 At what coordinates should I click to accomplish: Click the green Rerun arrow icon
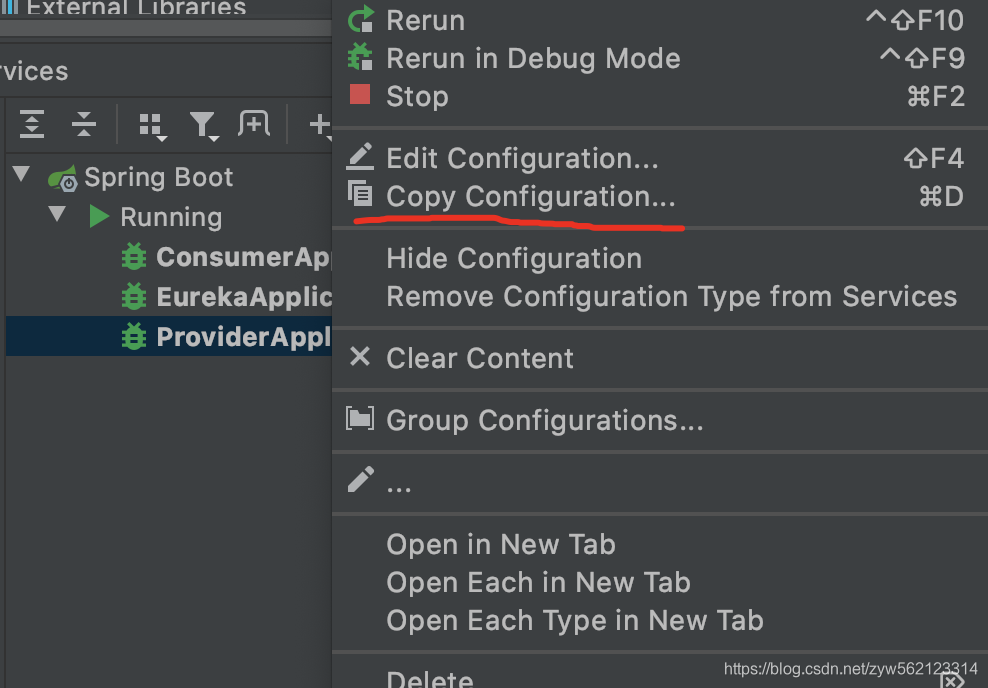[360, 19]
